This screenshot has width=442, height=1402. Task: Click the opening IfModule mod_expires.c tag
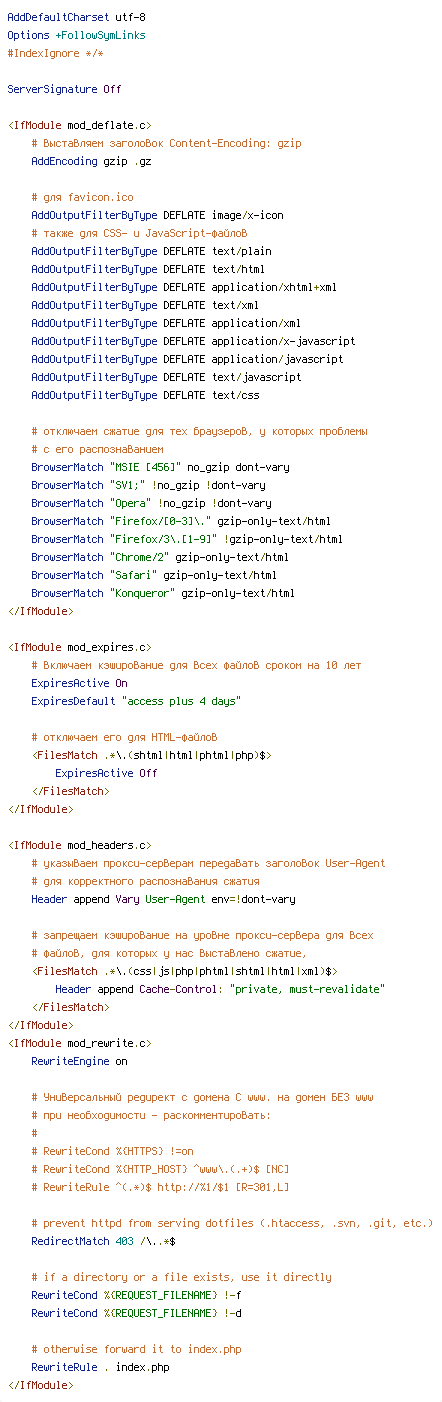pyautogui.click(x=79, y=647)
